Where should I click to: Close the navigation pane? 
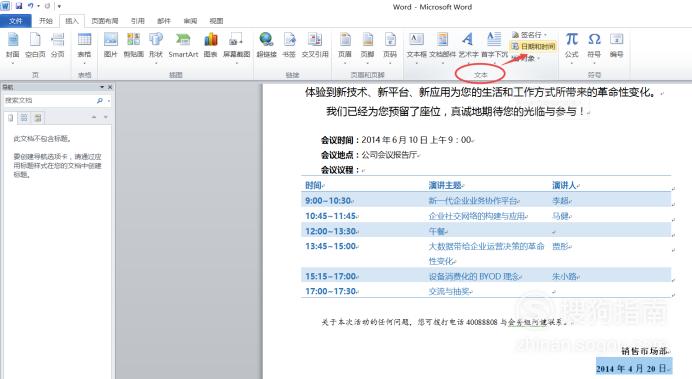click(110, 87)
